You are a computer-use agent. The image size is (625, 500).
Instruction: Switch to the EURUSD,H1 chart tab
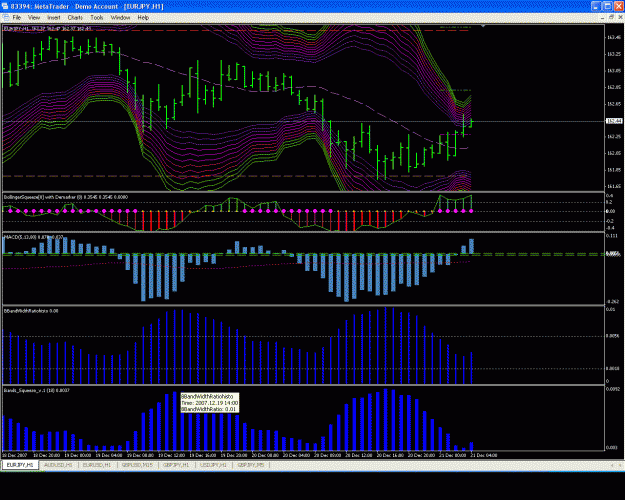(x=97, y=465)
